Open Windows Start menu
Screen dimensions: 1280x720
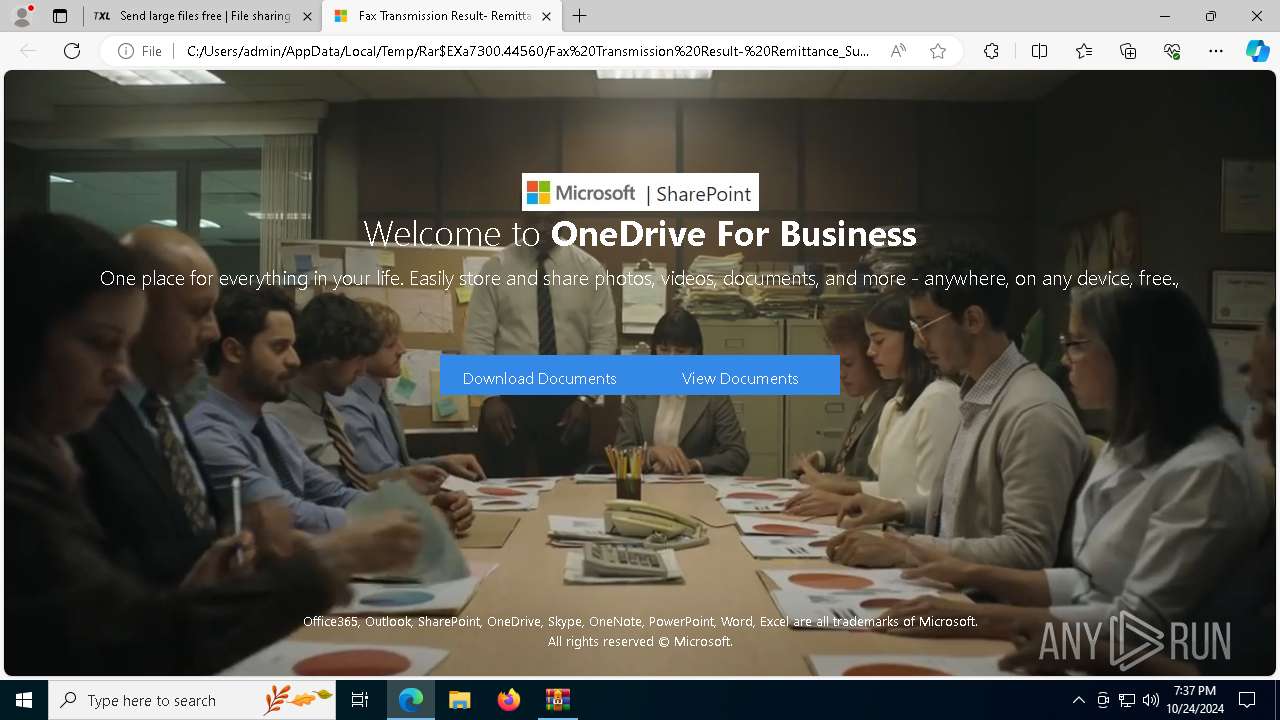[x=24, y=700]
